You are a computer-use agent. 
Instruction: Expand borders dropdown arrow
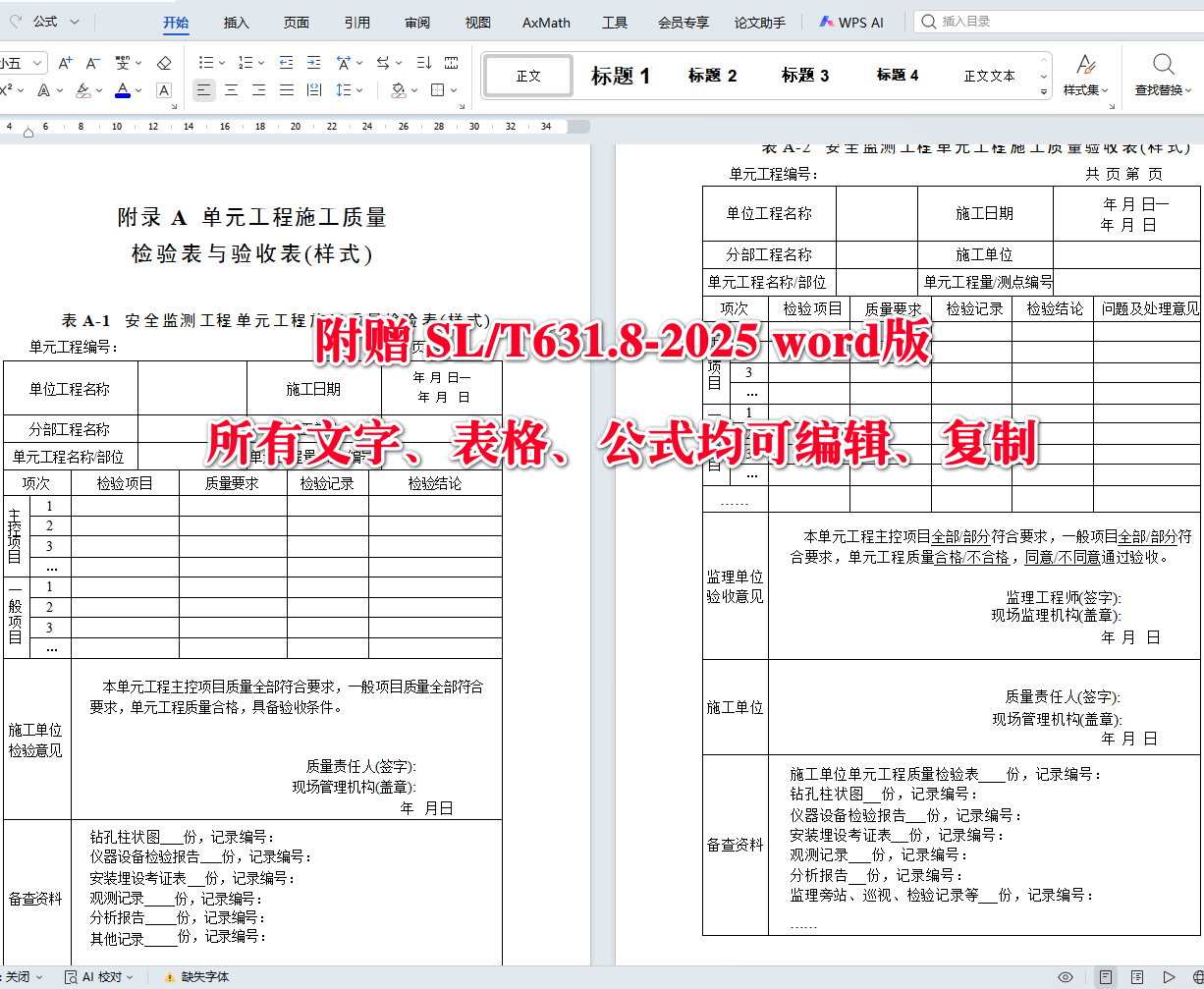(456, 90)
